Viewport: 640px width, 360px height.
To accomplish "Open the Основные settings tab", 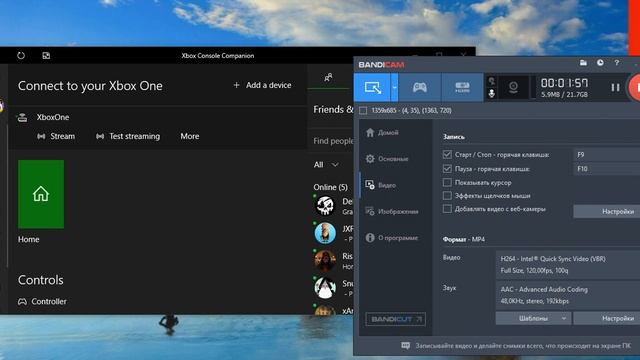I will tap(387, 159).
